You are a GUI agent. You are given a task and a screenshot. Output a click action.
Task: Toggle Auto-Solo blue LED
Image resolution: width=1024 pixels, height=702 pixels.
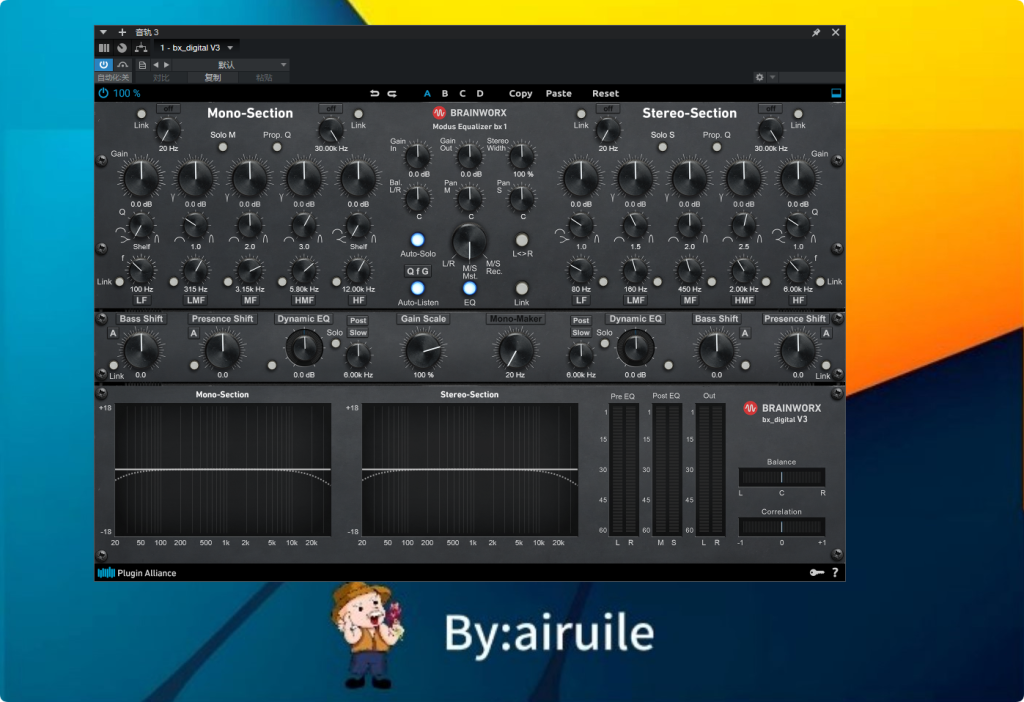[417, 240]
